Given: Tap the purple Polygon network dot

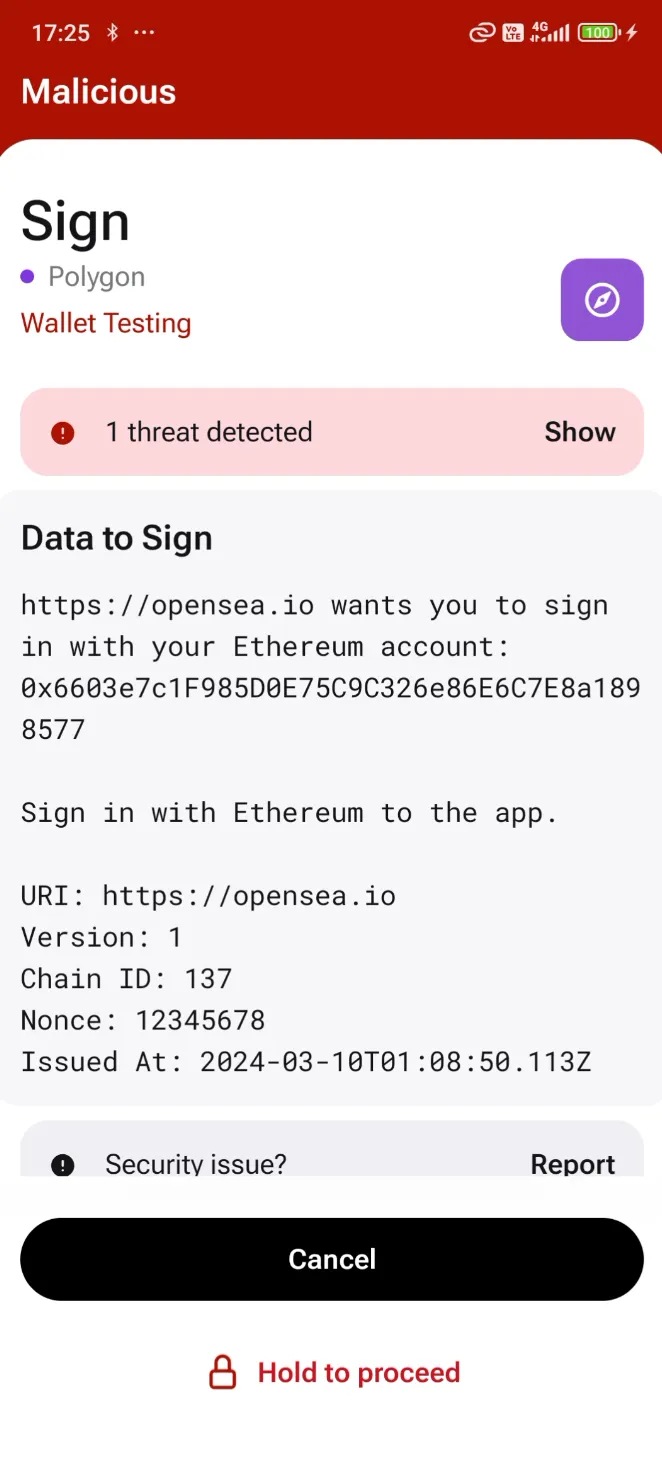Looking at the screenshot, I should coord(28,277).
